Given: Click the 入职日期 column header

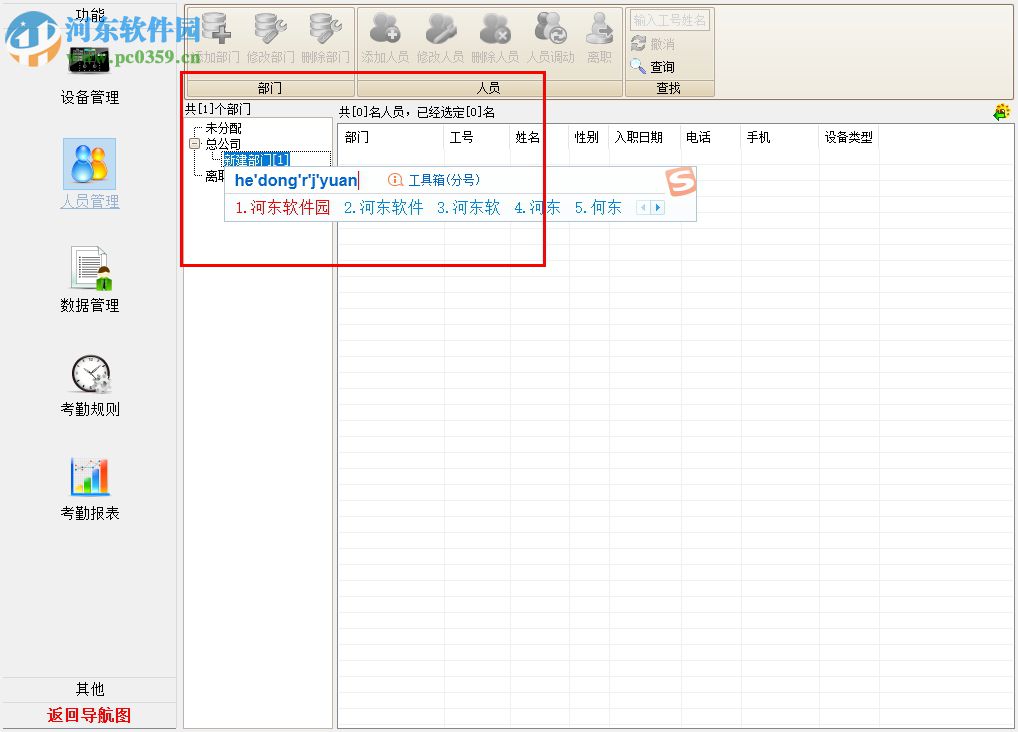Looking at the screenshot, I should point(645,137).
